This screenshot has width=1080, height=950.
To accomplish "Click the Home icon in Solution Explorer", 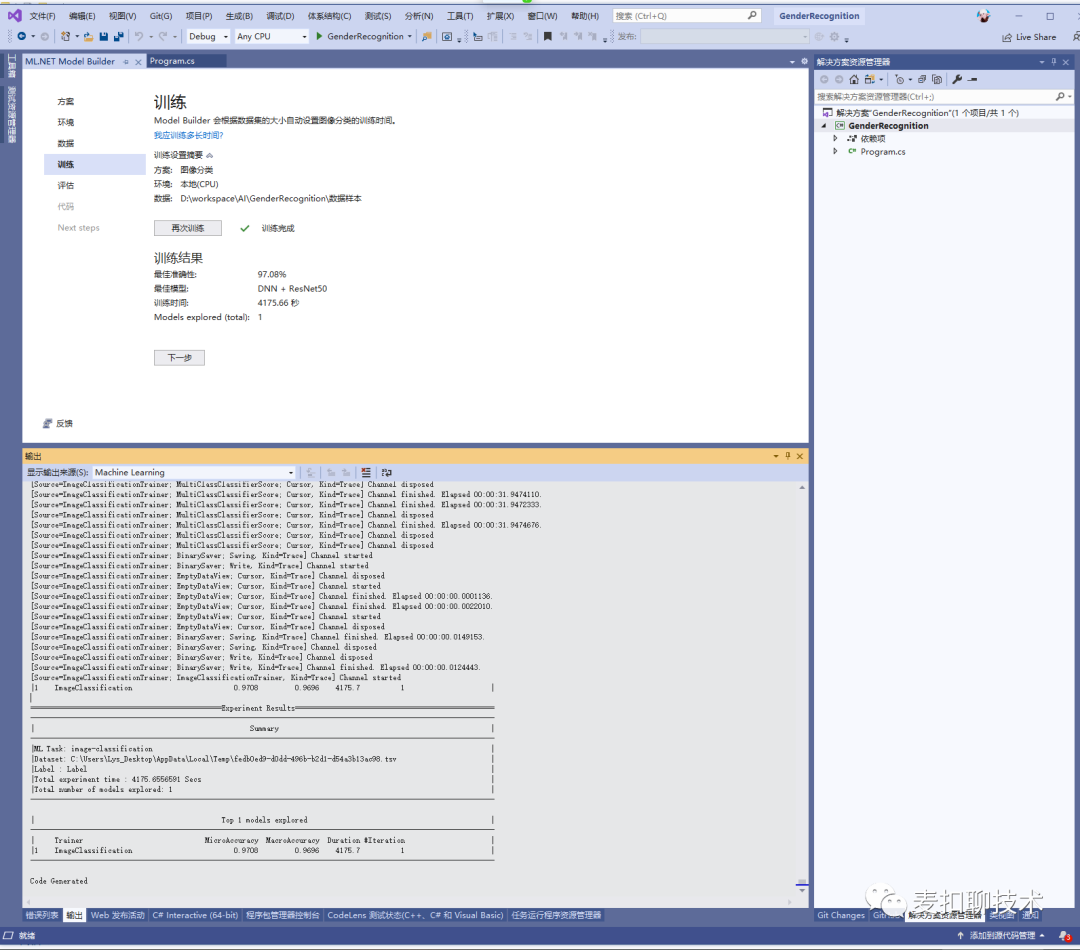I will click(854, 79).
